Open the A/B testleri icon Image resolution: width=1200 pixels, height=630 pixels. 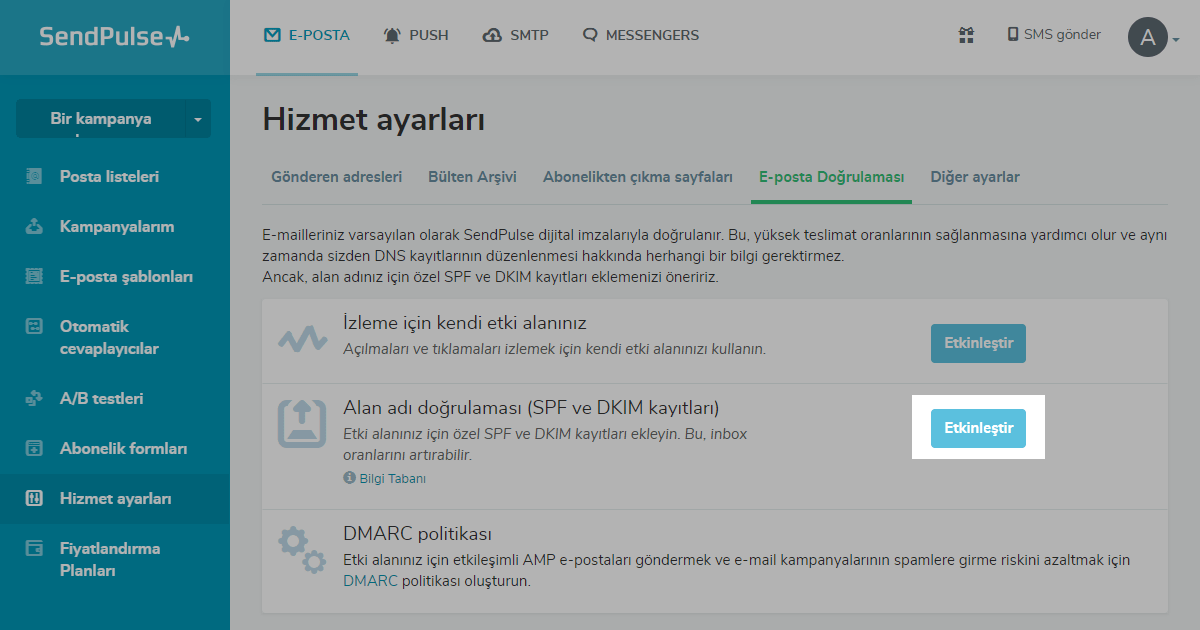35,399
